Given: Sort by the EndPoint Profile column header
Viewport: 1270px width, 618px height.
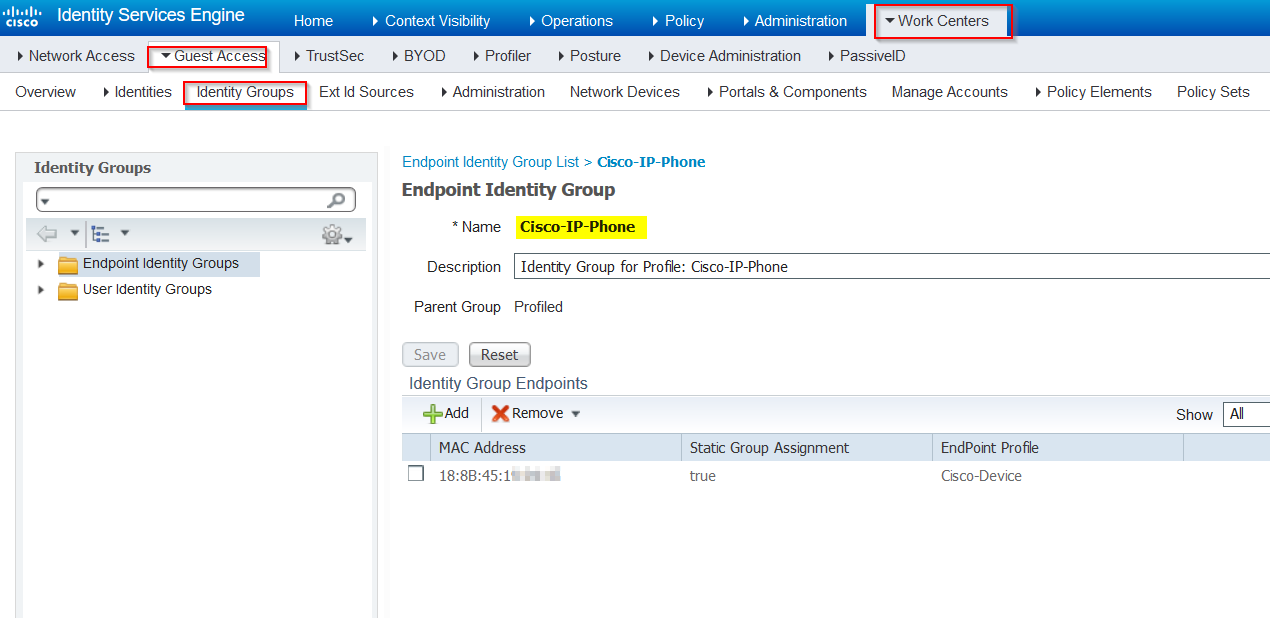Looking at the screenshot, I should pos(990,448).
